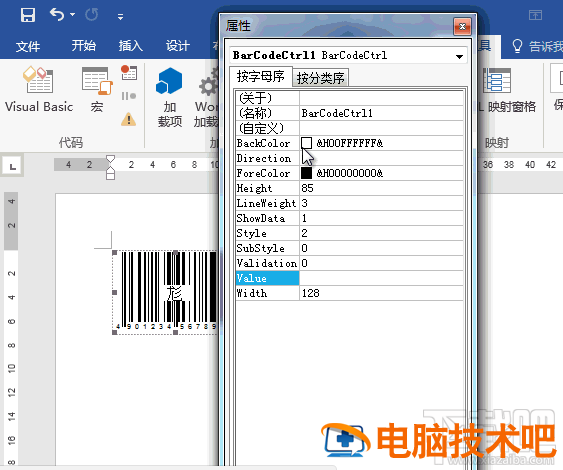
Task: Click the Word 加载项 gear icon
Action: 209,86
